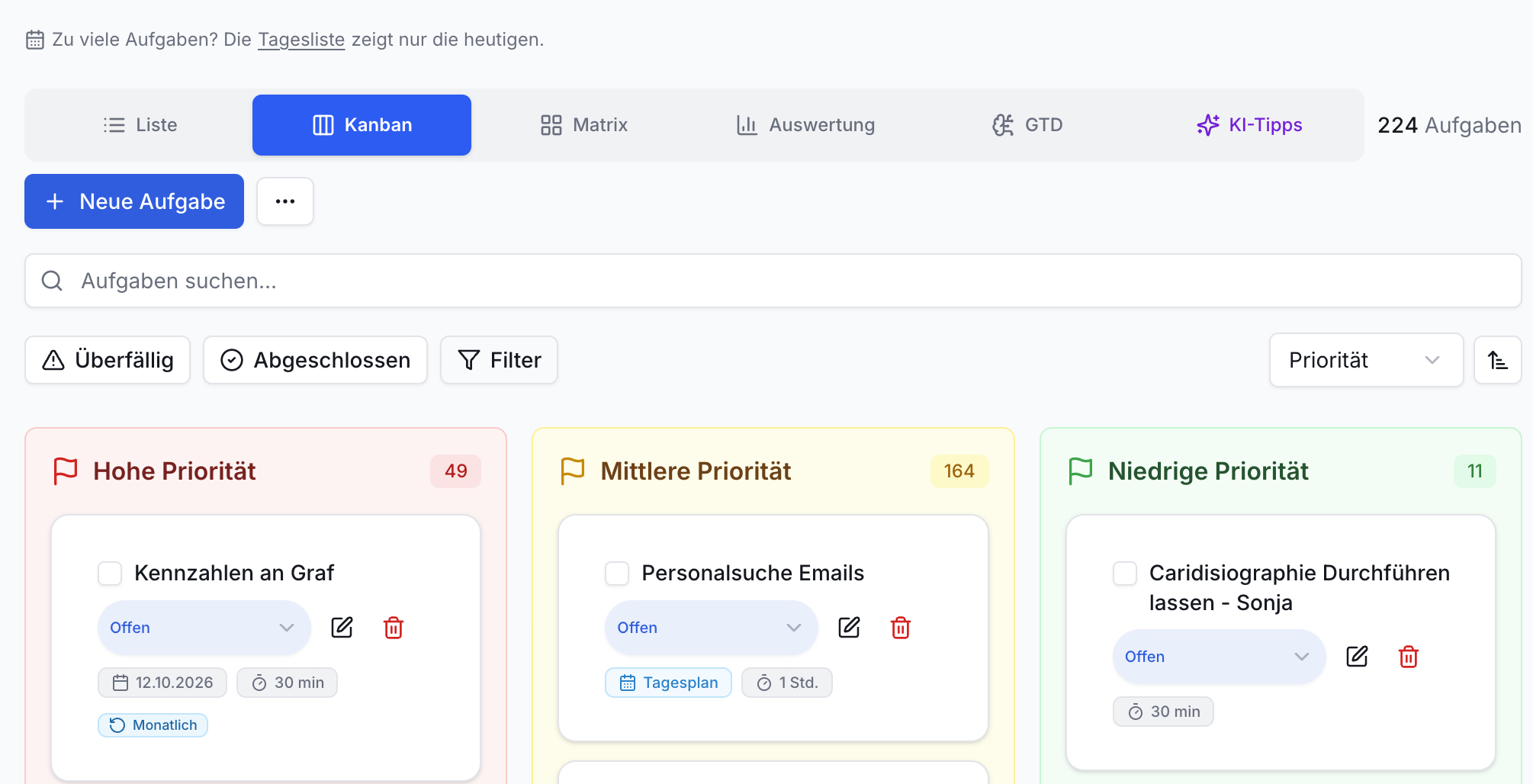Click the yellow flag icon of Mittlere Priorität
Image resolution: width=1533 pixels, height=784 pixels.
pos(573,471)
